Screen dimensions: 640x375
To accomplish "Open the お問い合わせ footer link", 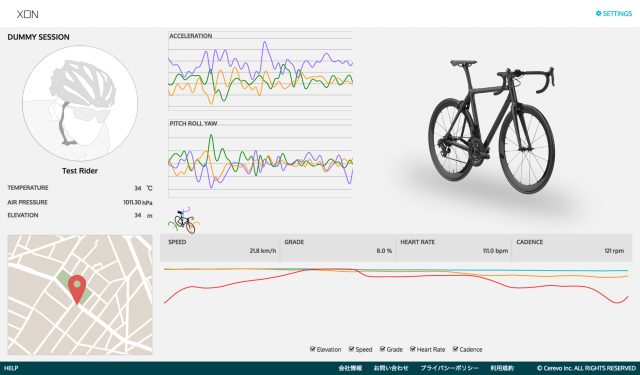I will point(391,368).
